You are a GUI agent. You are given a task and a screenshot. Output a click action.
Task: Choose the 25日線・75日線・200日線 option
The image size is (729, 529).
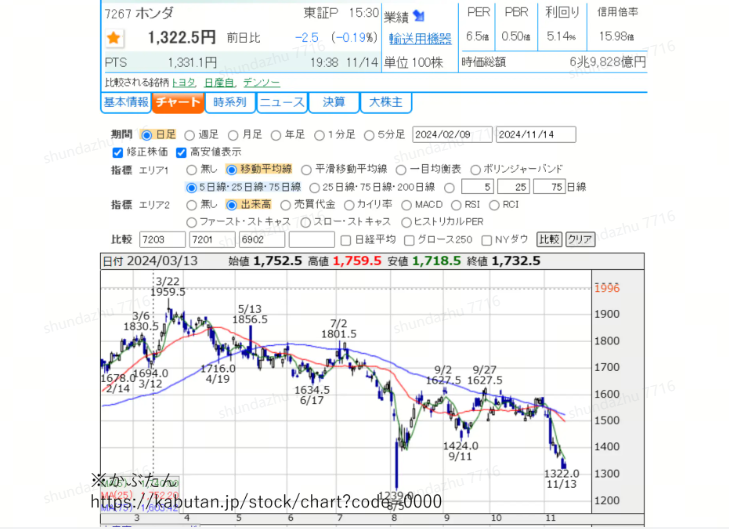[x=314, y=188]
